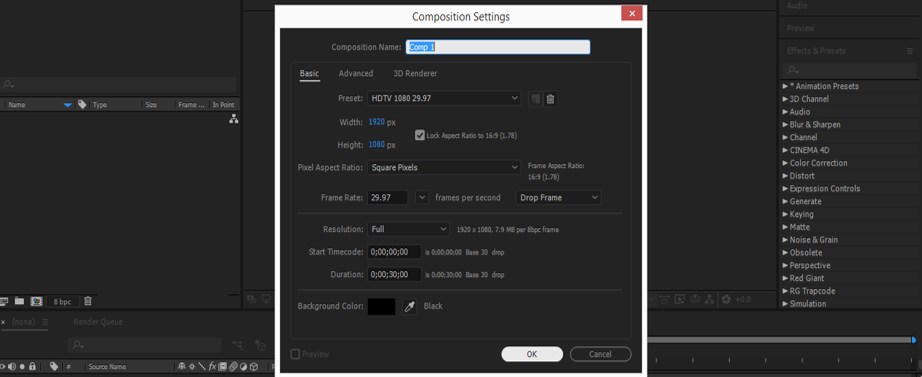
Task: Open the Pixel Aspect Ratio dropdown
Action: 445,168
